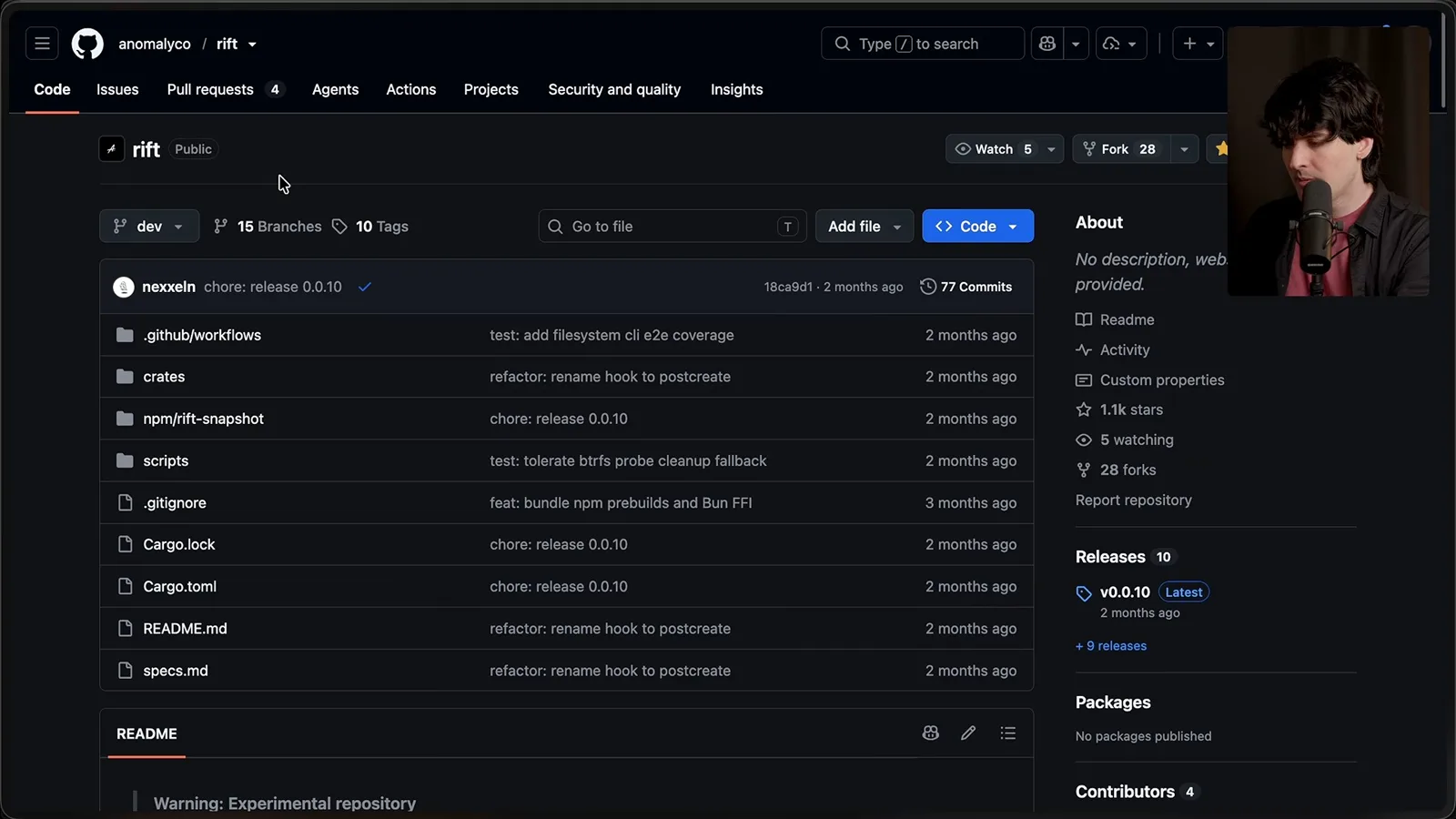Expand the rift repository switcher caret
Screen dimensions: 1456x819
(x=252, y=45)
